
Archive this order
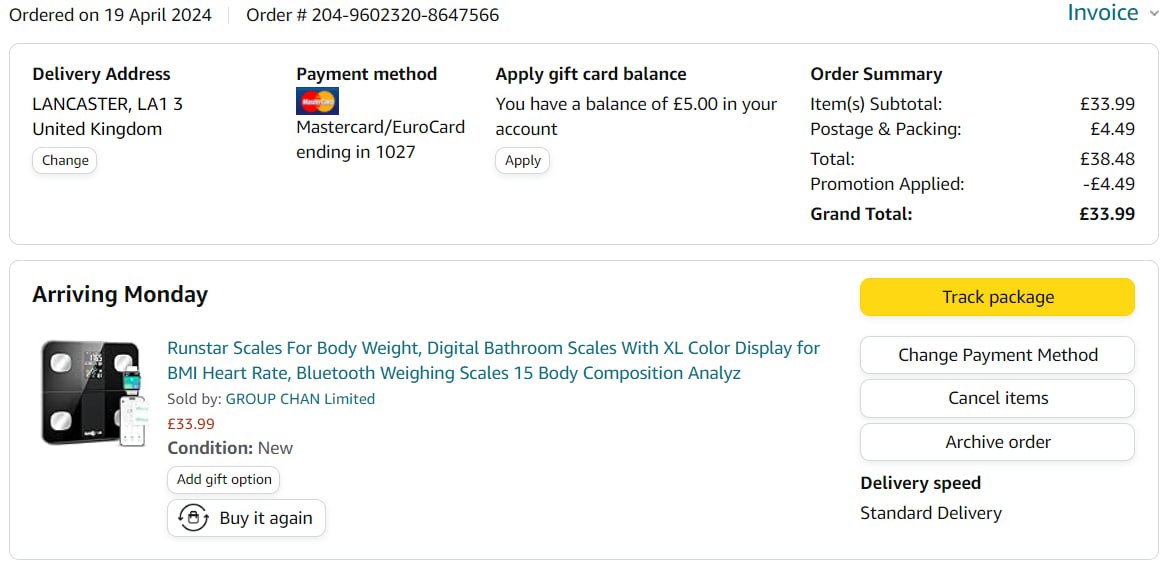[997, 442]
